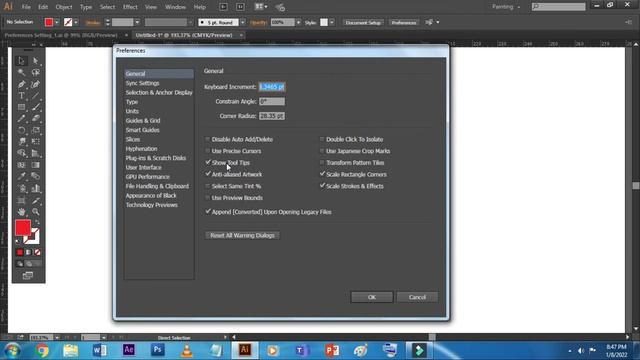Image resolution: width=640 pixels, height=360 pixels.
Task: Select the Eyedropper tool
Action: (21, 176)
